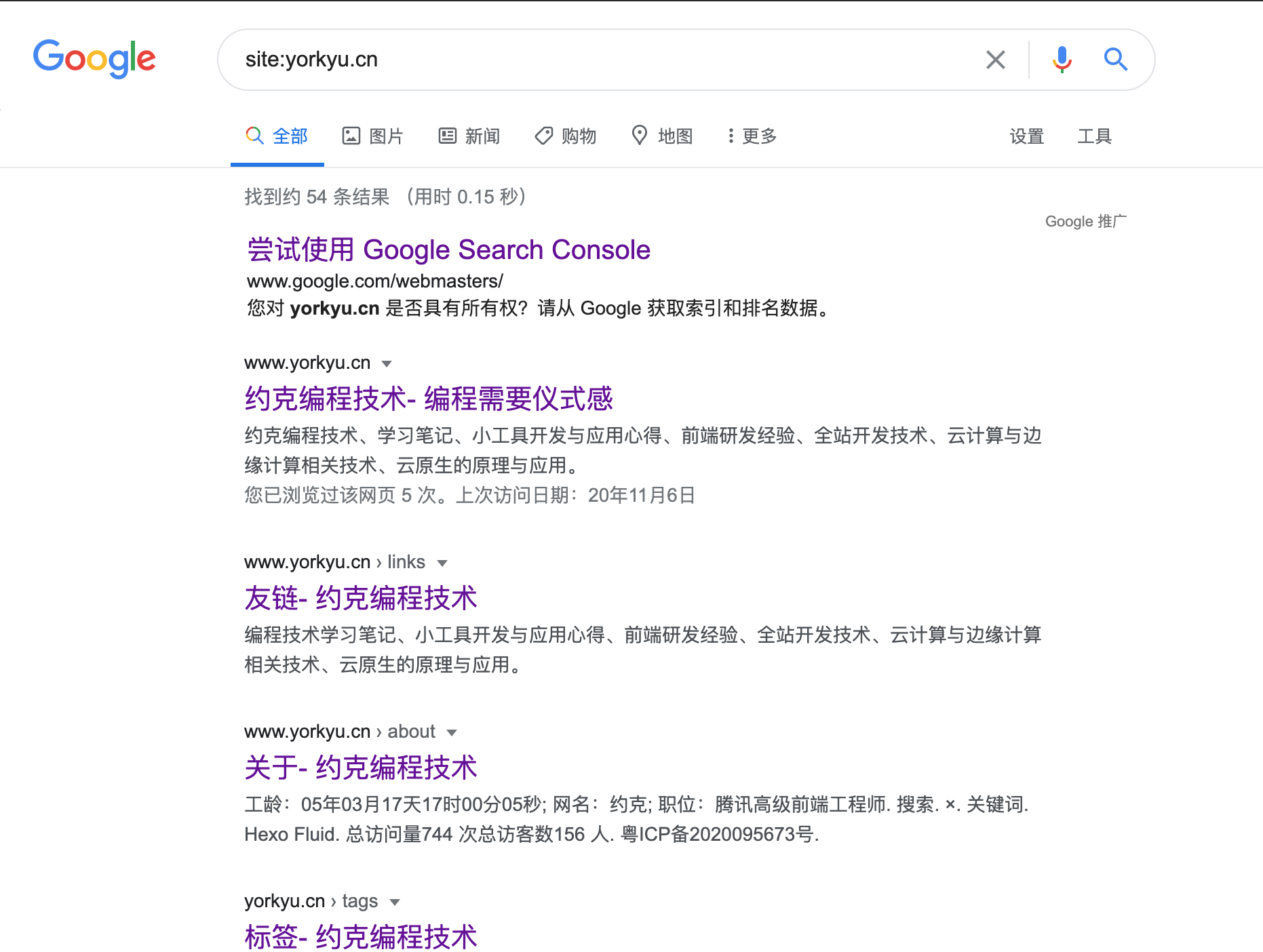Expand dropdown arrow next to links breadcrumb
Screen dimensions: 1263x952
pos(442,563)
